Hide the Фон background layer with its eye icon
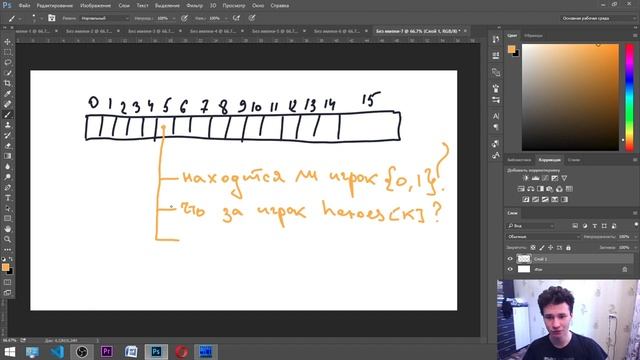 (x=510, y=269)
